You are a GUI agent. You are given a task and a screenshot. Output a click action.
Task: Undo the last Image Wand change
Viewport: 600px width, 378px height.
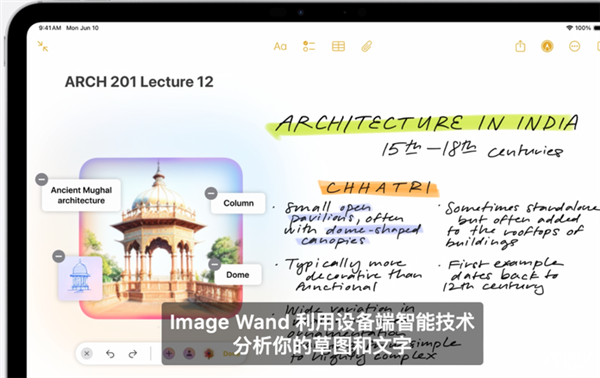[x=110, y=354]
